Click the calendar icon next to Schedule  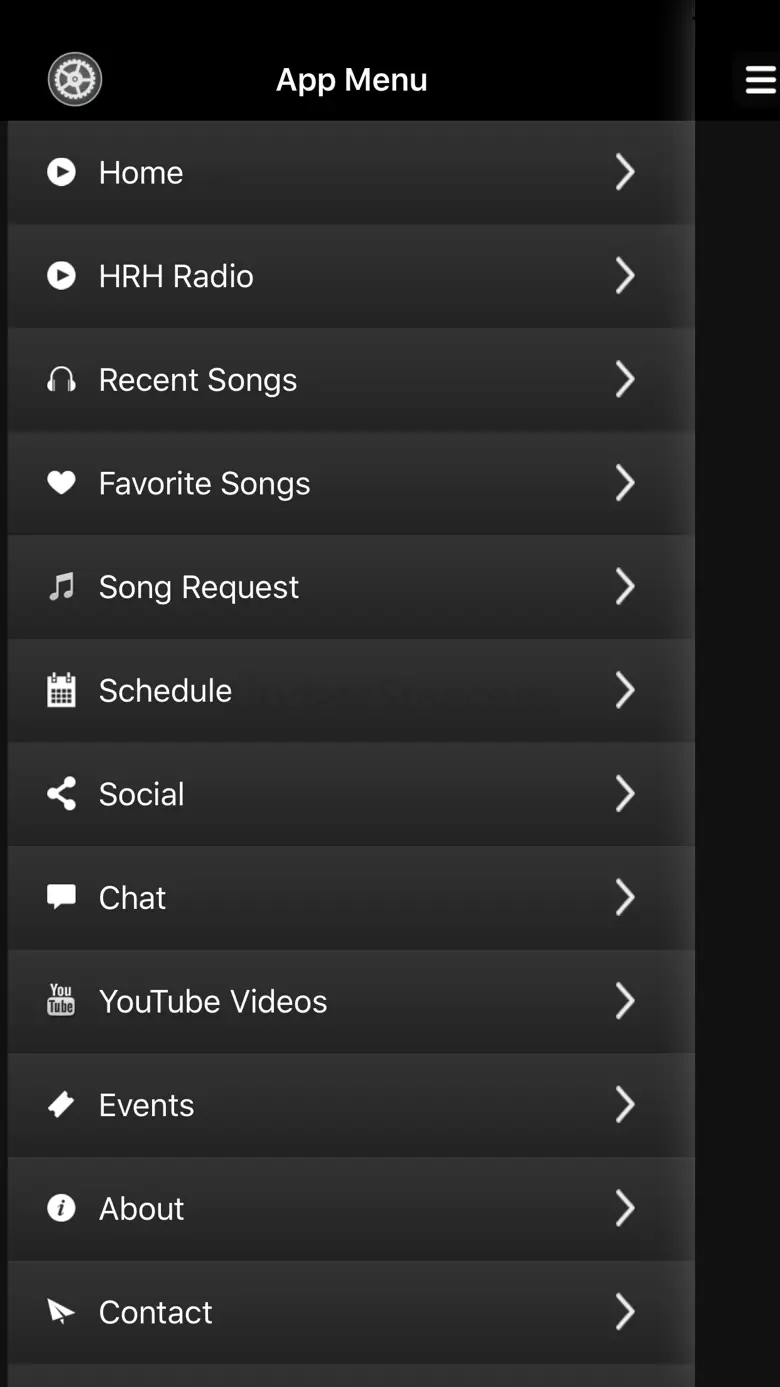click(x=61, y=690)
